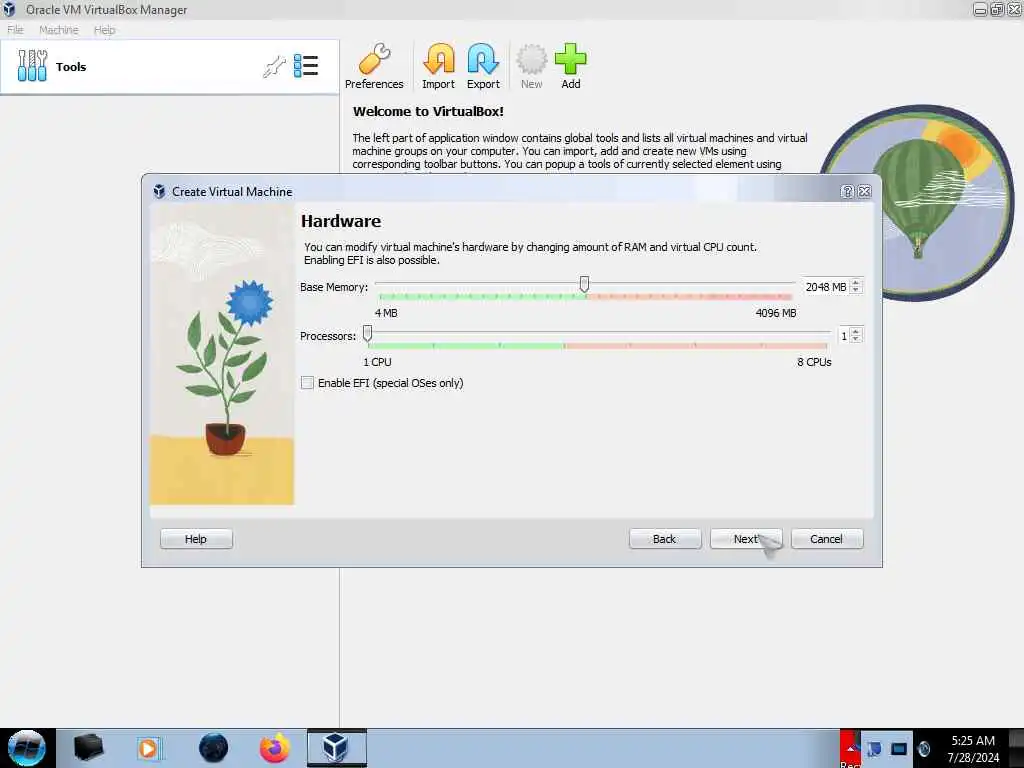The height and width of the screenshot is (768, 1024).
Task: Click the Hardware heading in the dialog
Action: point(341,221)
